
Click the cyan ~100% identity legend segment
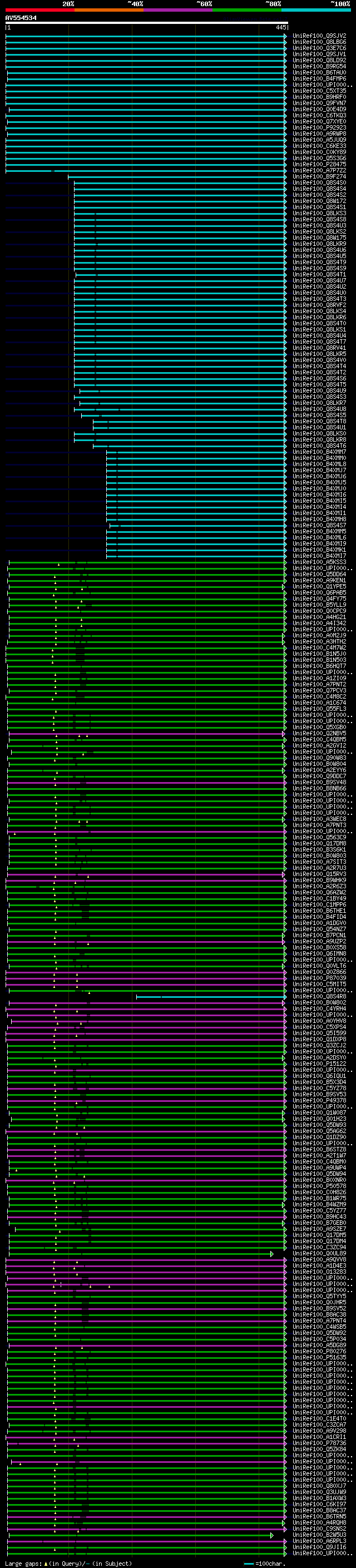316,10
